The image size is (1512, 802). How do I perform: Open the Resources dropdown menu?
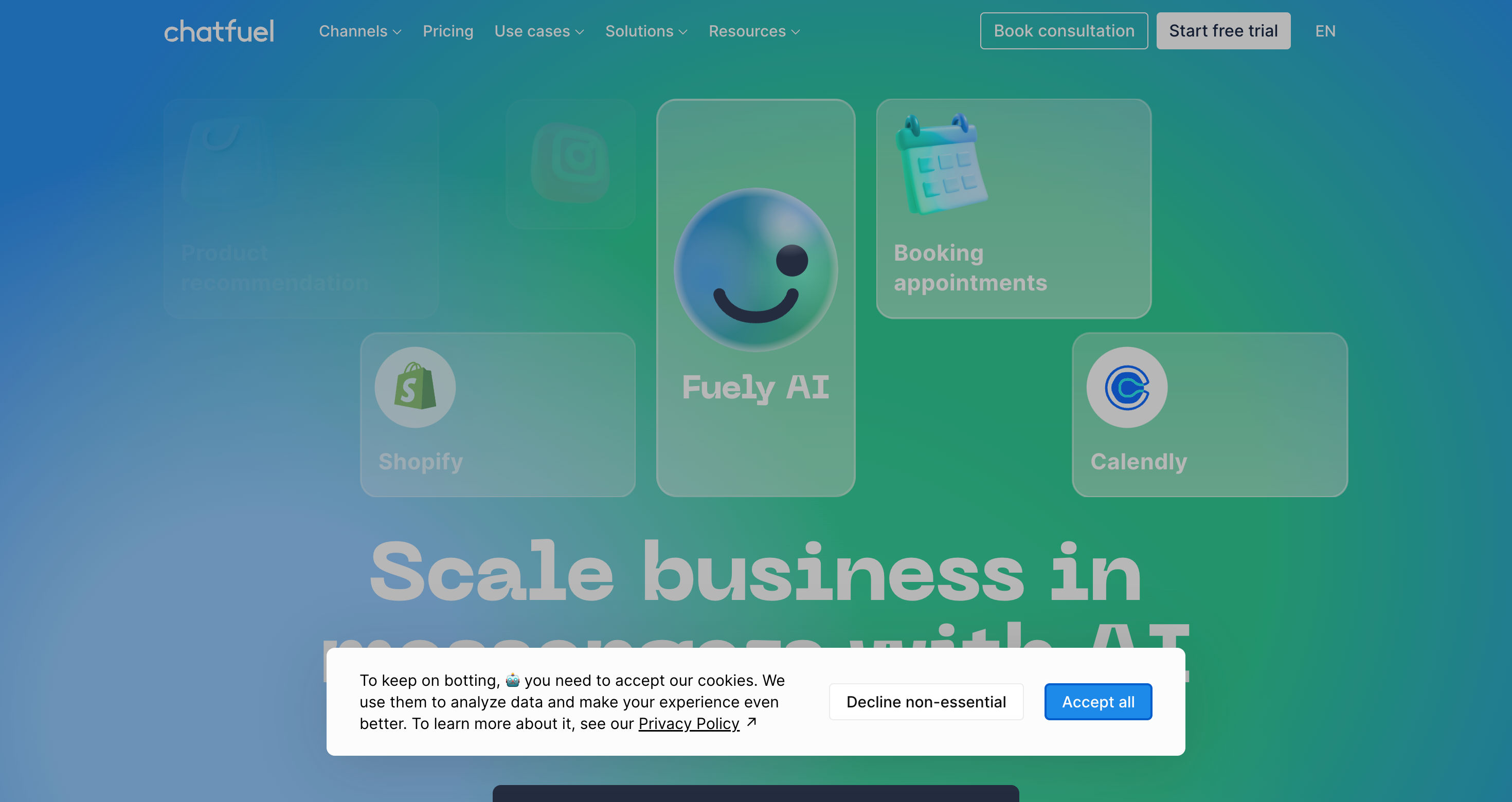pyautogui.click(x=754, y=31)
